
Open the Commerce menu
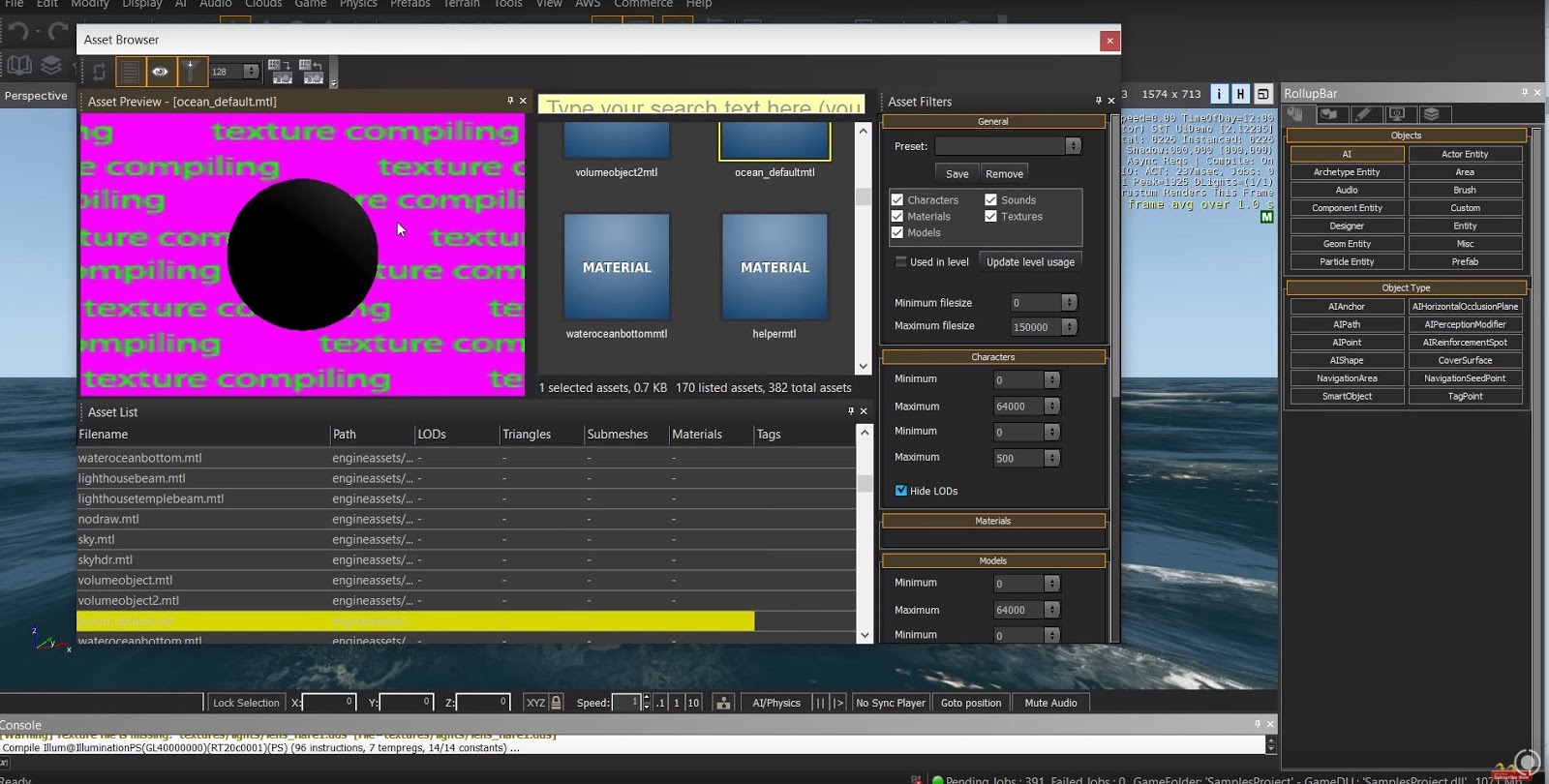[x=643, y=4]
